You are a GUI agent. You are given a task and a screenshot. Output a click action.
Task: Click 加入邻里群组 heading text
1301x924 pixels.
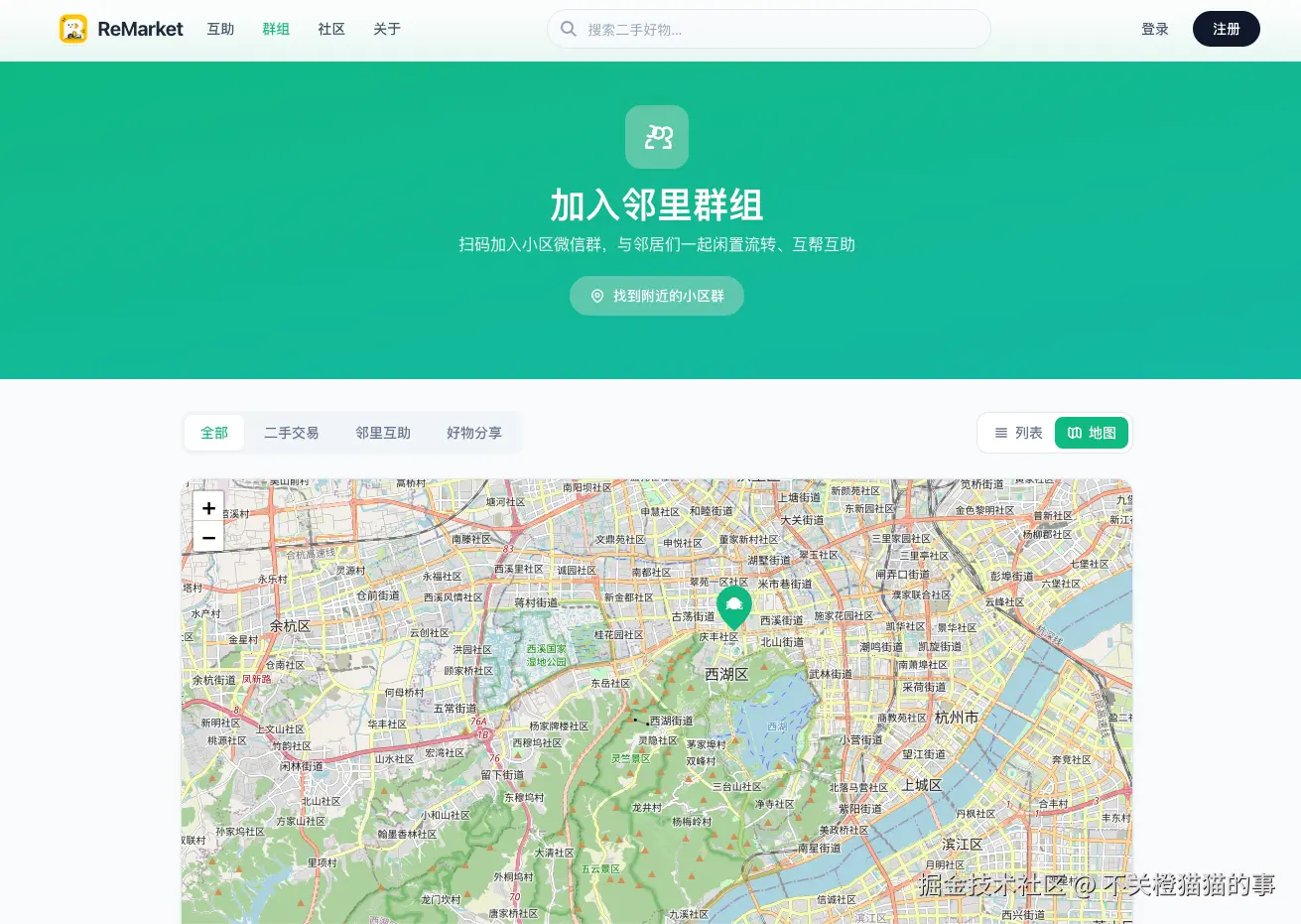(657, 205)
